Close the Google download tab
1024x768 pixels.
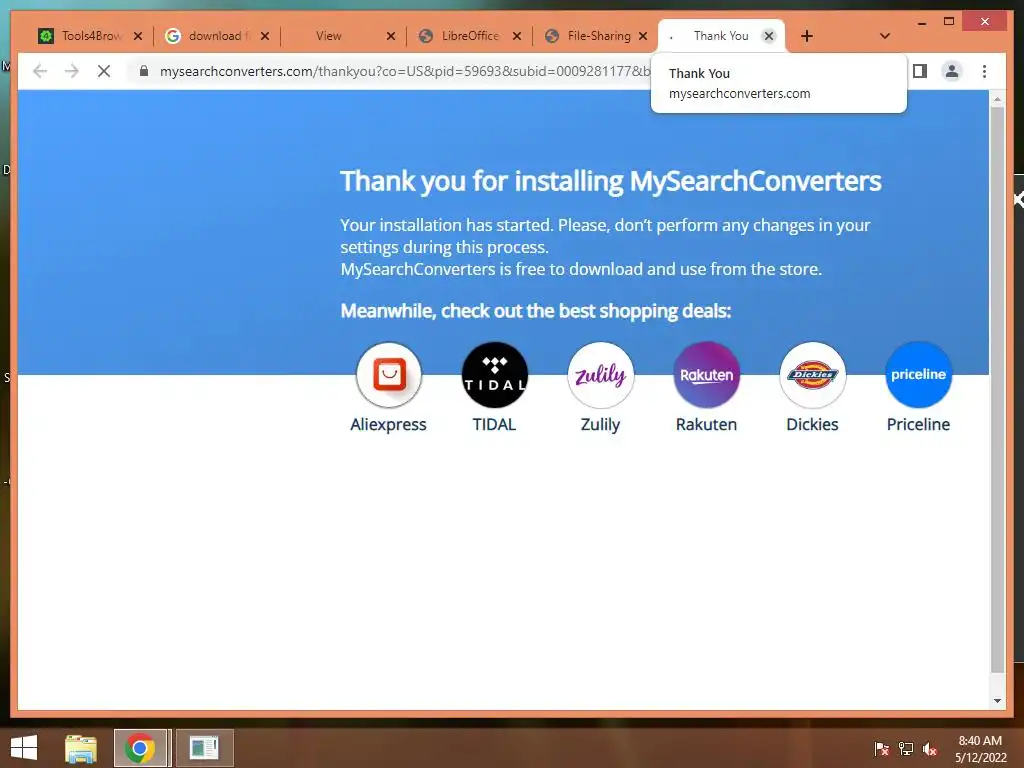tap(264, 37)
